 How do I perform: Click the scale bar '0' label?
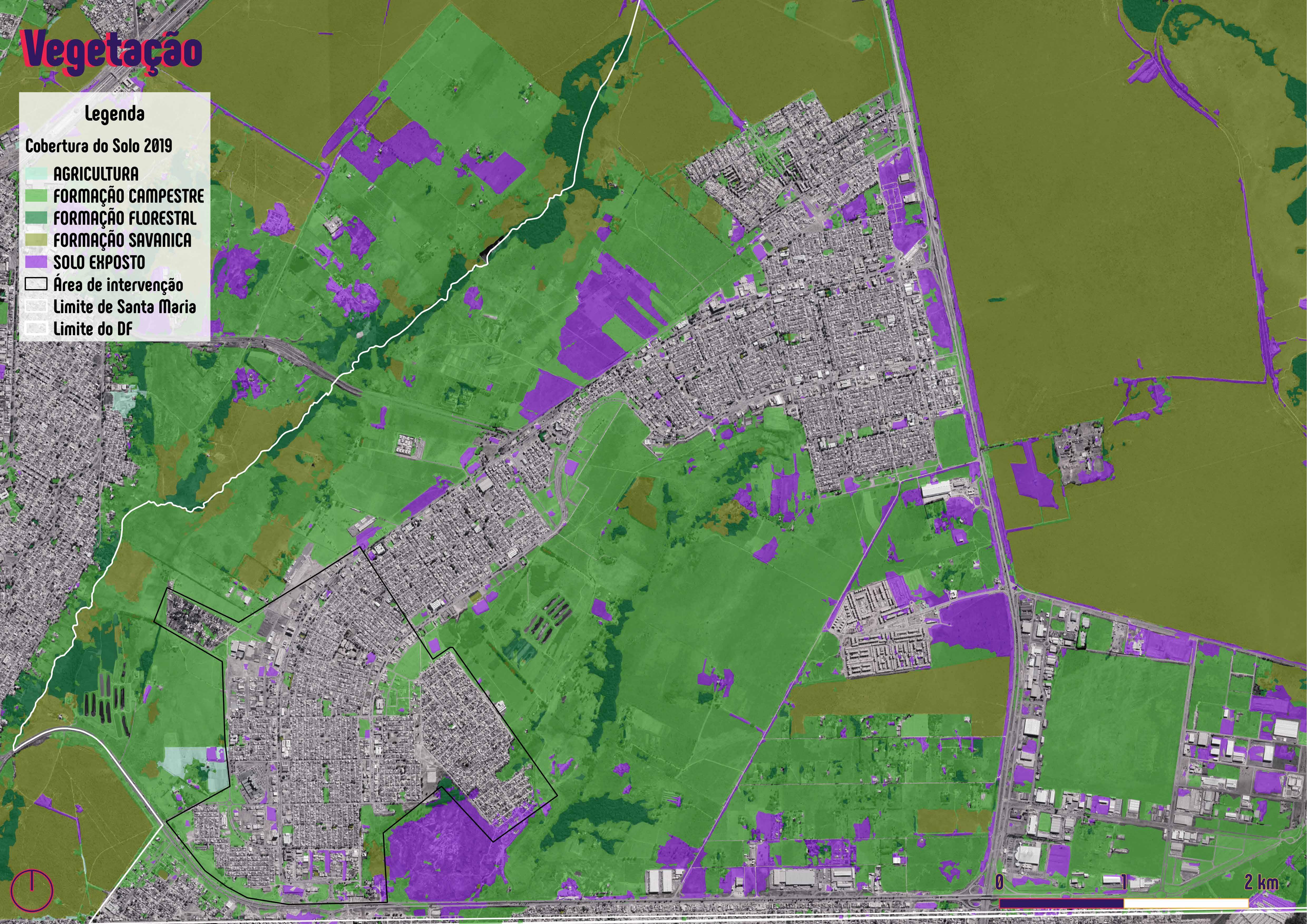point(999,882)
